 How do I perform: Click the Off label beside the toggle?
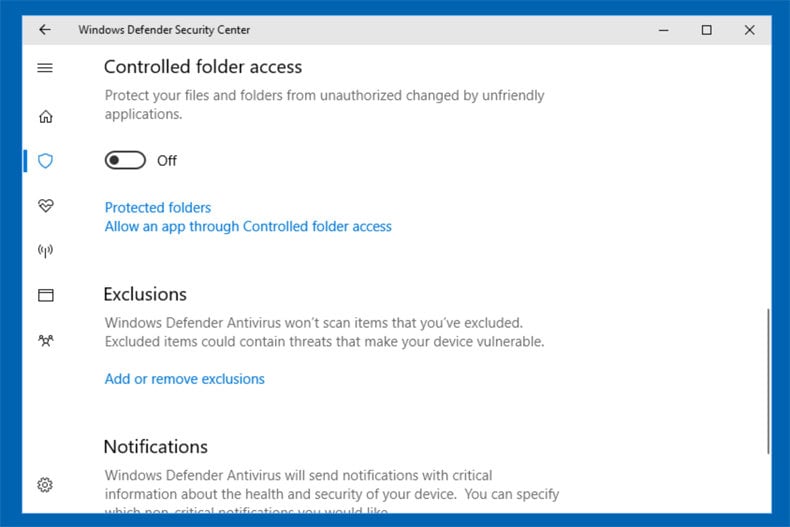[x=167, y=161]
